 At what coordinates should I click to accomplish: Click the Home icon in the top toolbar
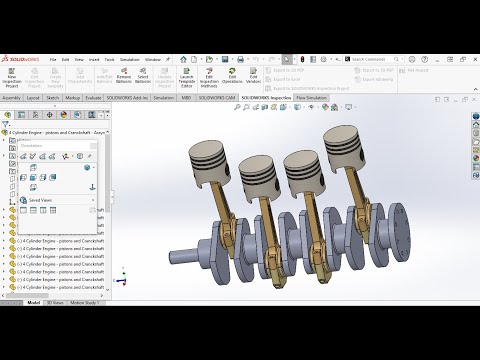(x=183, y=59)
